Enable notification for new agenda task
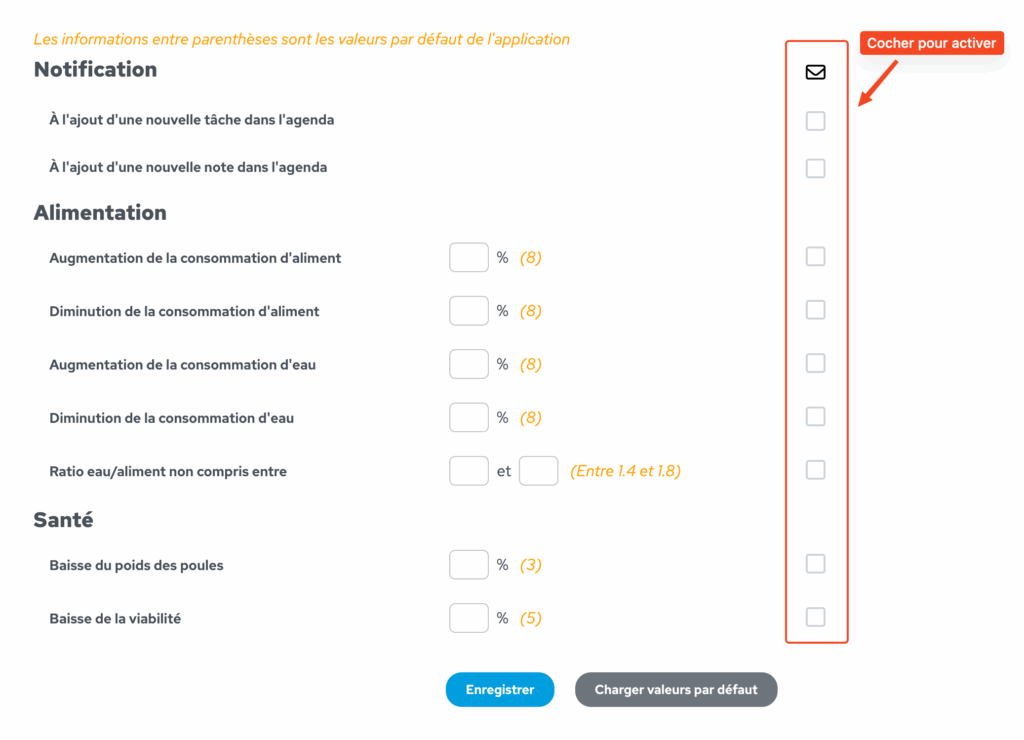1024x740 pixels. pyautogui.click(x=815, y=121)
